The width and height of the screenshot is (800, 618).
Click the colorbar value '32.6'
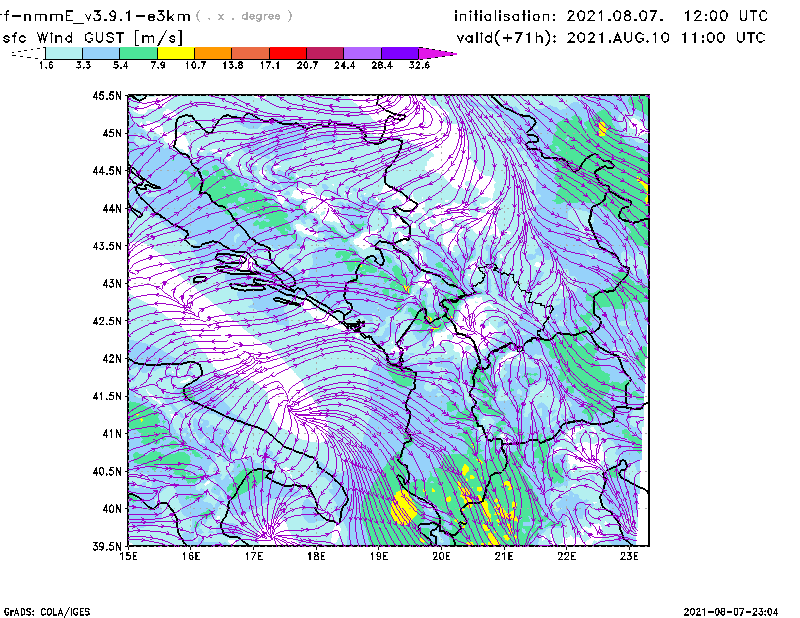click(x=419, y=65)
